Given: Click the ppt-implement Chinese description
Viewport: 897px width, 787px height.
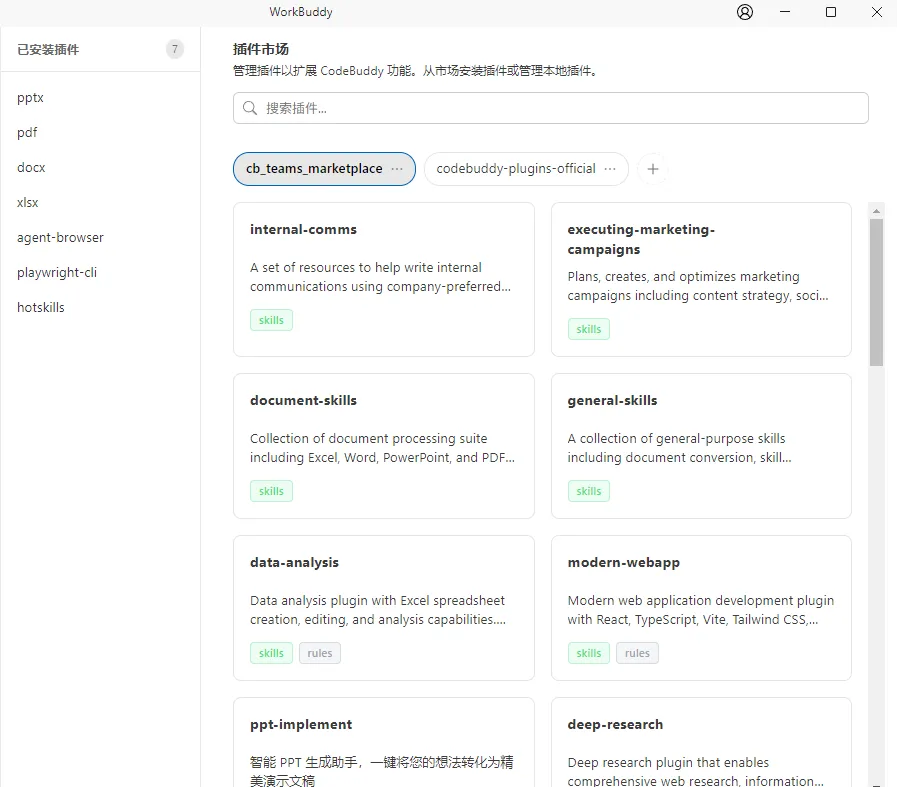Looking at the screenshot, I should 382,771.
